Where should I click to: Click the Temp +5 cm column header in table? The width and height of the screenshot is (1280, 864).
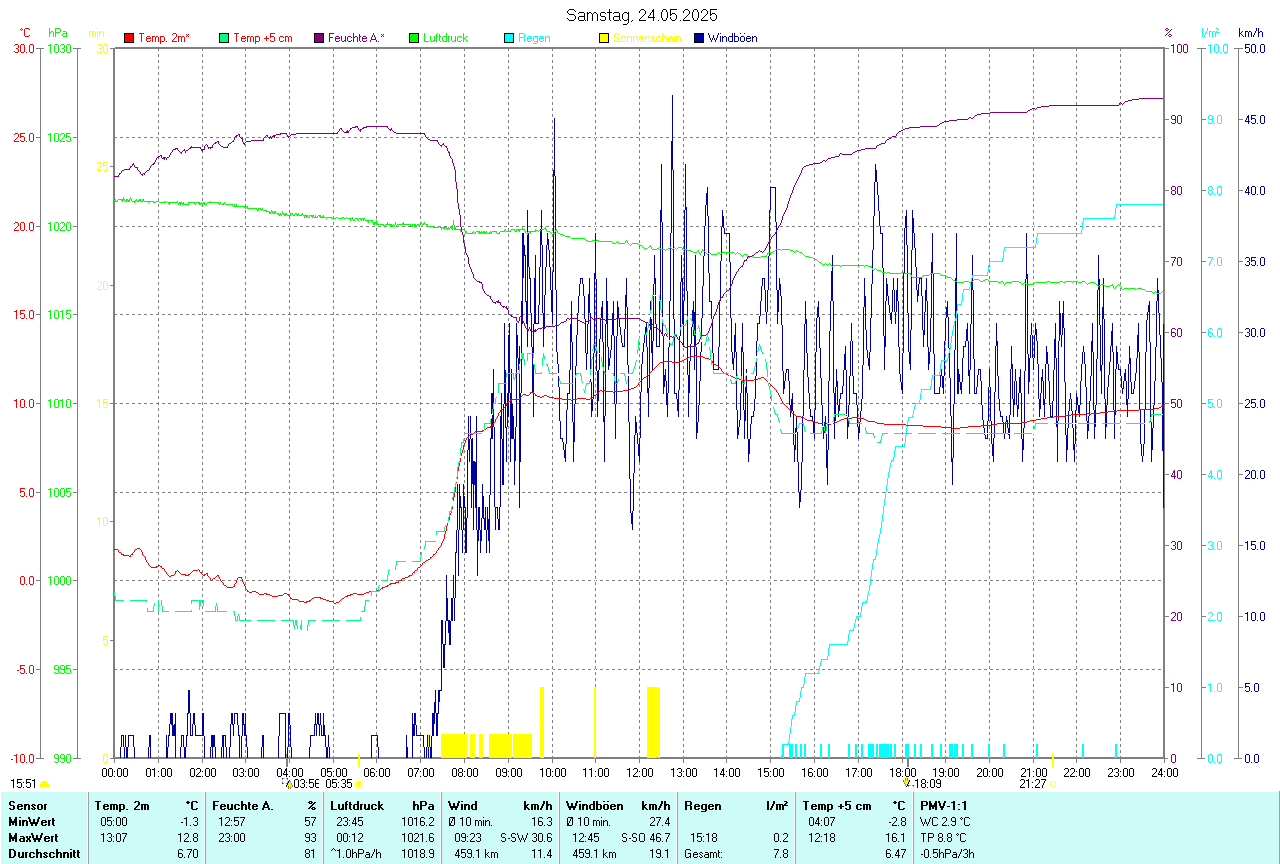(837, 806)
